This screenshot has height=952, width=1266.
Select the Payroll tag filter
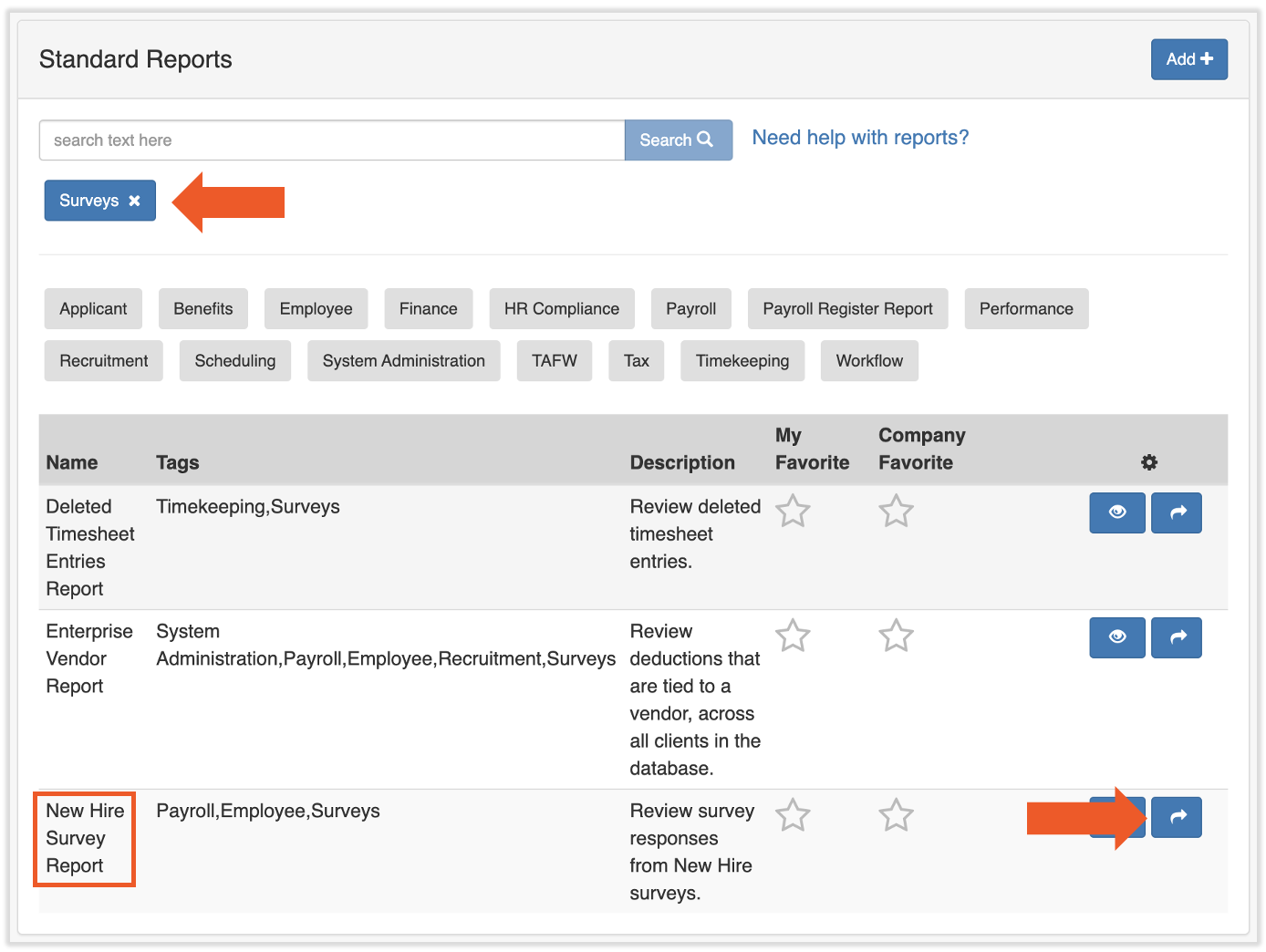click(x=690, y=308)
